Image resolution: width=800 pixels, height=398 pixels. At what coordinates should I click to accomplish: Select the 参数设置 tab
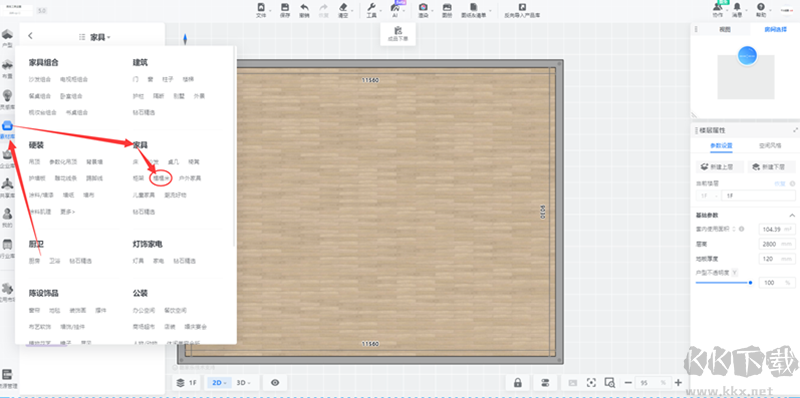pyautogui.click(x=721, y=145)
